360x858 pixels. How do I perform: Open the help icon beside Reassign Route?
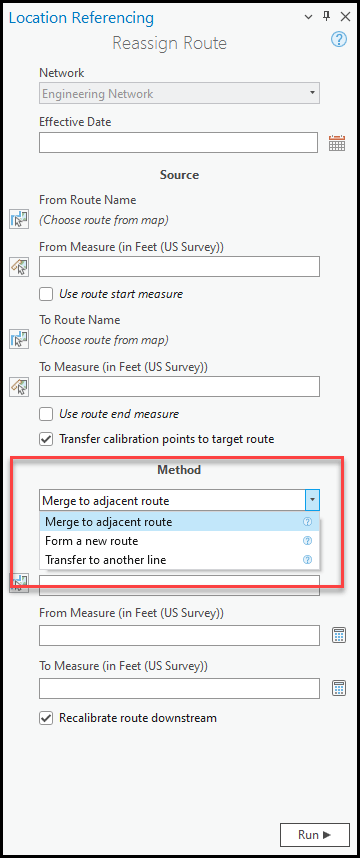[x=339, y=39]
